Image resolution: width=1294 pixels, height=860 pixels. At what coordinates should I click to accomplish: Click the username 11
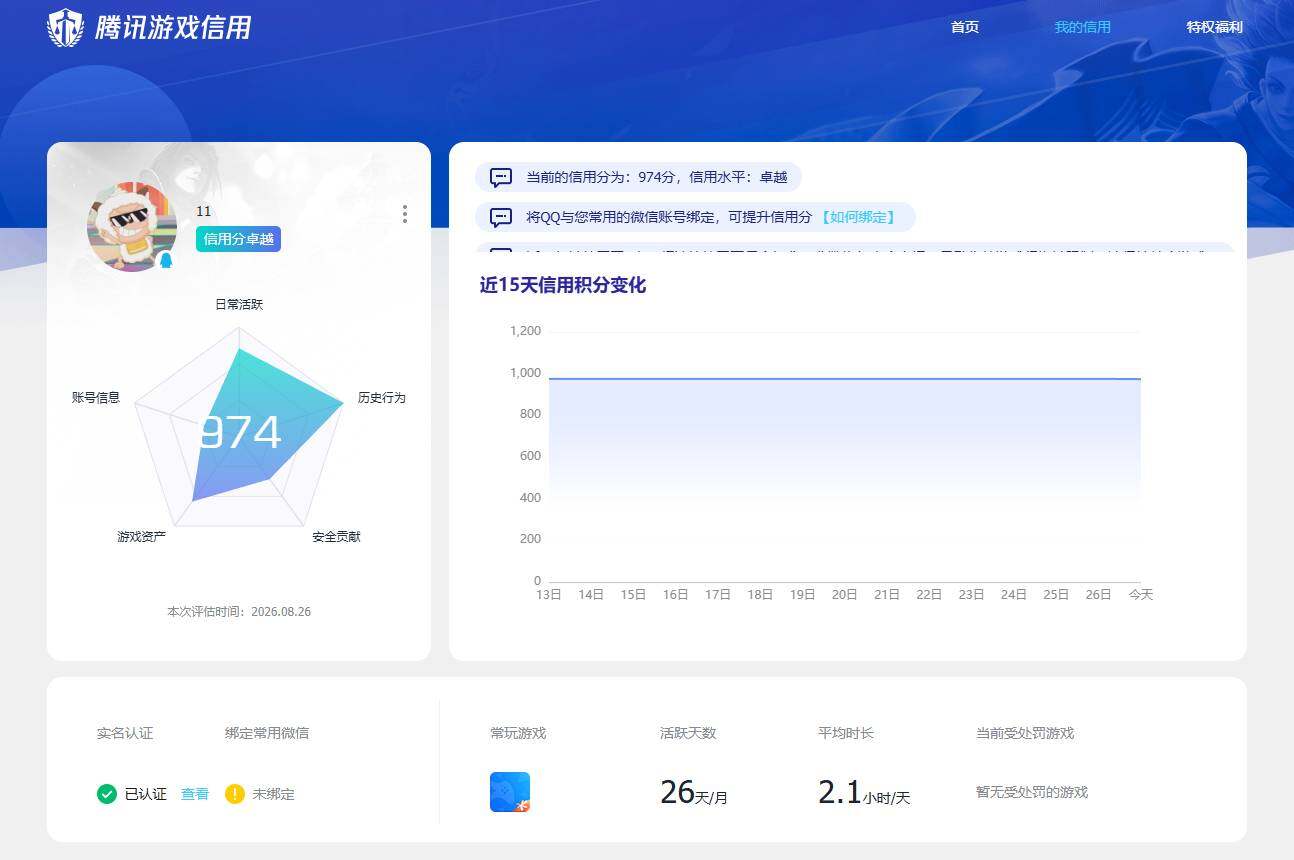tap(204, 211)
